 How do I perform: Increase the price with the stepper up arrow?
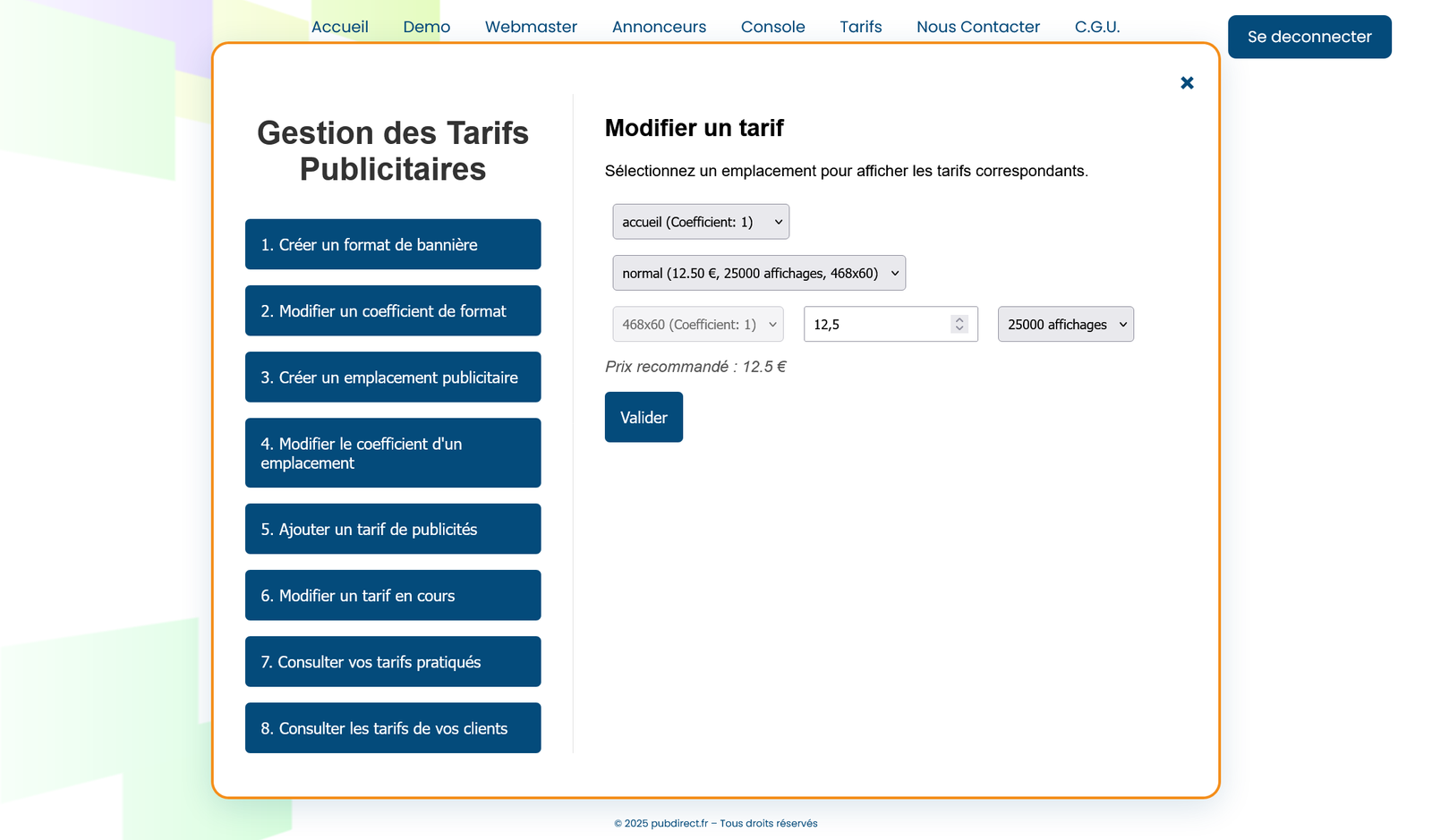[x=959, y=319]
